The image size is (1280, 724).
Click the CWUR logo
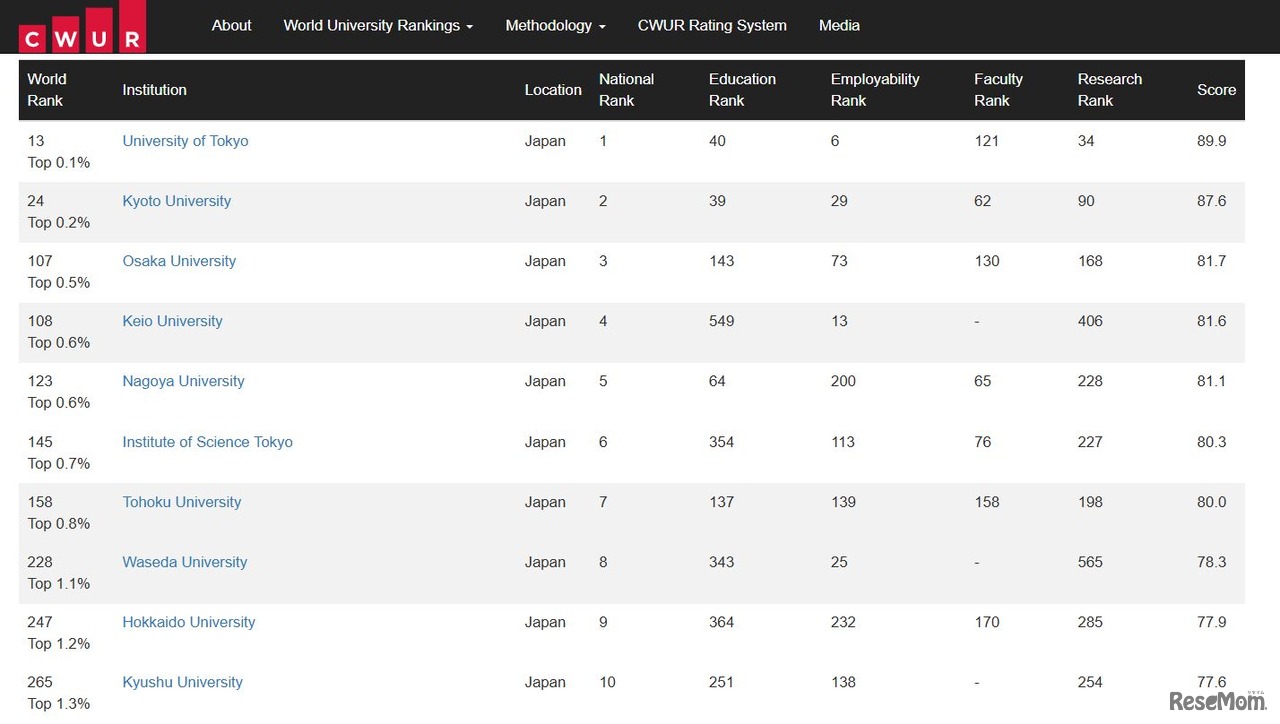82,27
